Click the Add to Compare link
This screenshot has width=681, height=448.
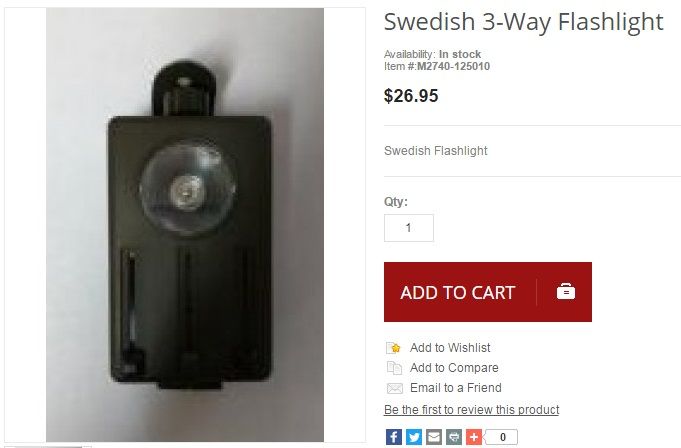454,368
